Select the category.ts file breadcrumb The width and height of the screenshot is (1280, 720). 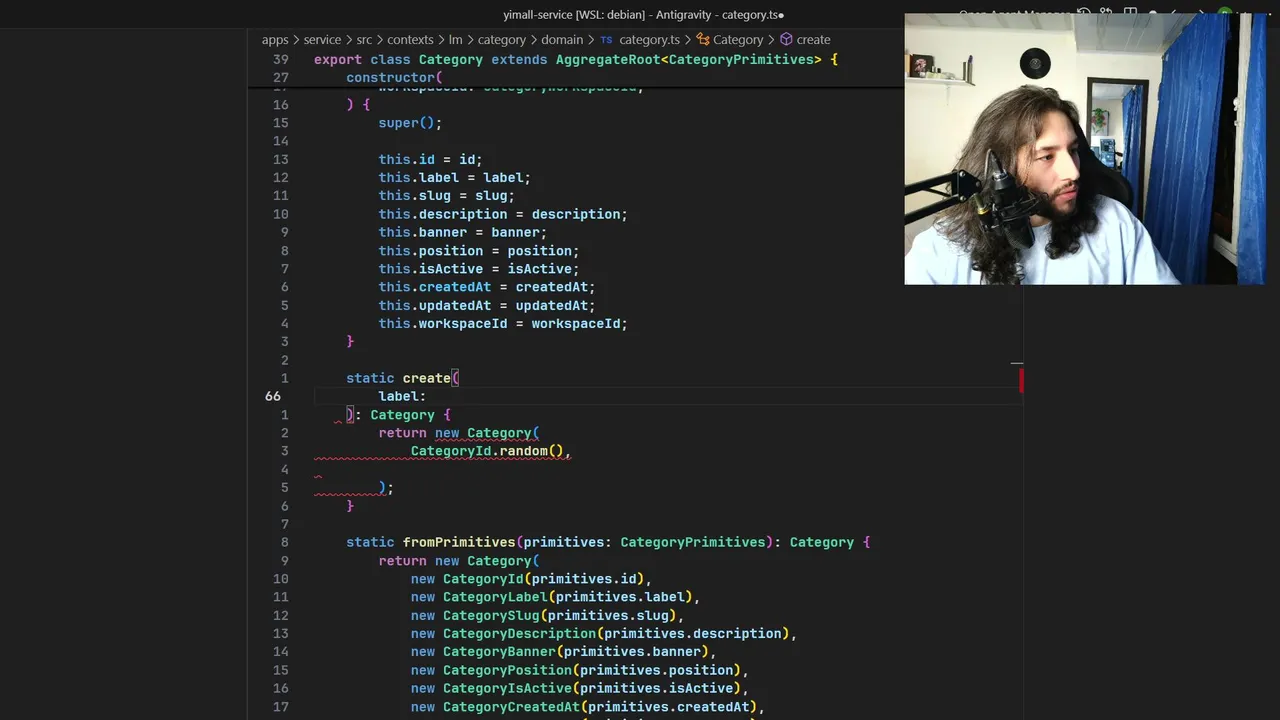(x=649, y=40)
